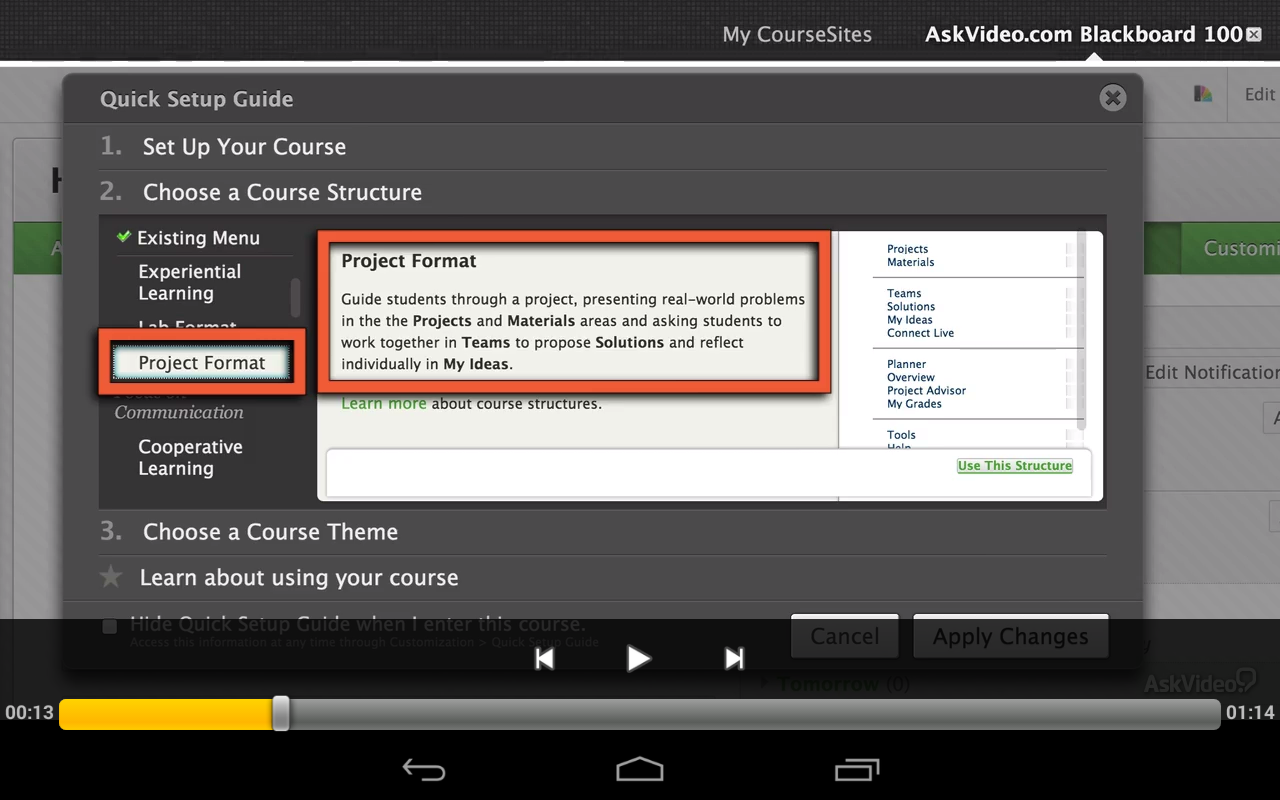The image size is (1280, 800).
Task: Click Projects in the structure preview
Action: tap(907, 249)
